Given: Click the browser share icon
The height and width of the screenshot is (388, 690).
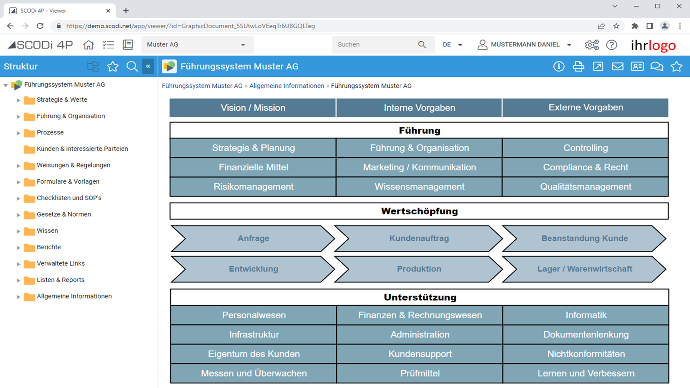Looking at the screenshot, I should pyautogui.click(x=601, y=26).
